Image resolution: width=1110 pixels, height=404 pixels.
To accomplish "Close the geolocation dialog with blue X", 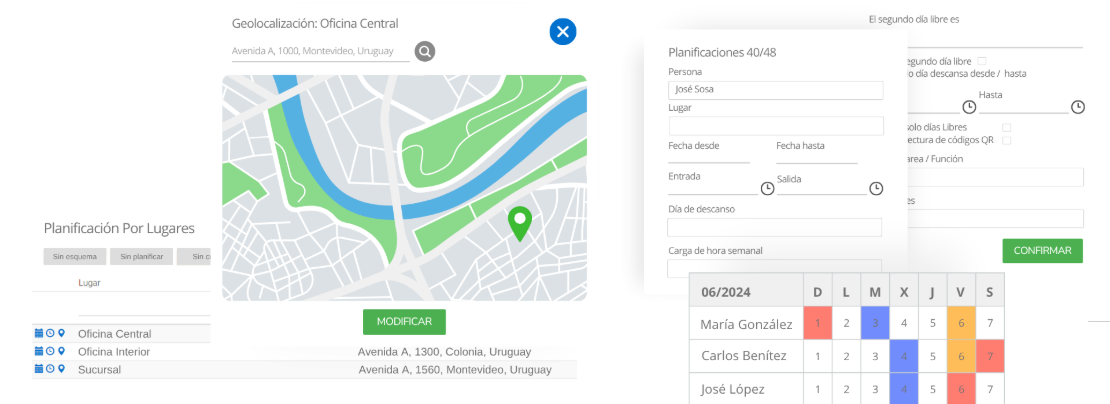I will (x=563, y=31).
